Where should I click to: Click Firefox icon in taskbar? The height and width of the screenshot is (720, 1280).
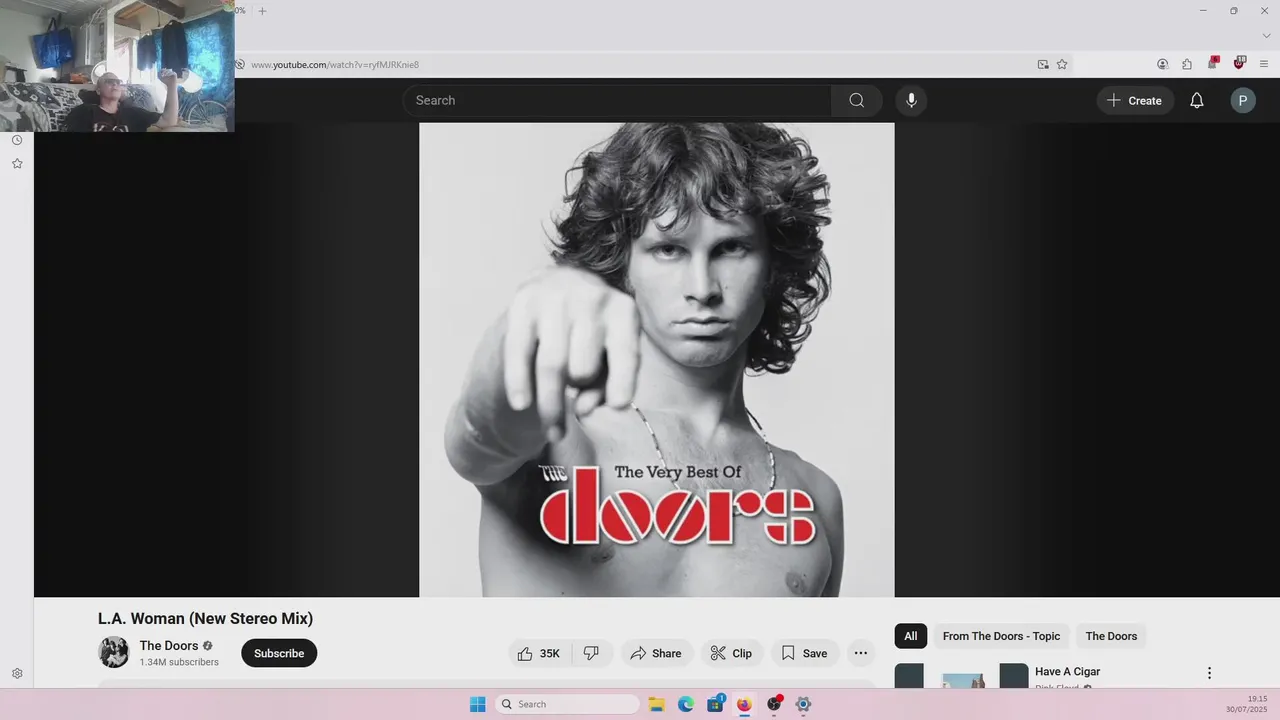click(x=744, y=704)
